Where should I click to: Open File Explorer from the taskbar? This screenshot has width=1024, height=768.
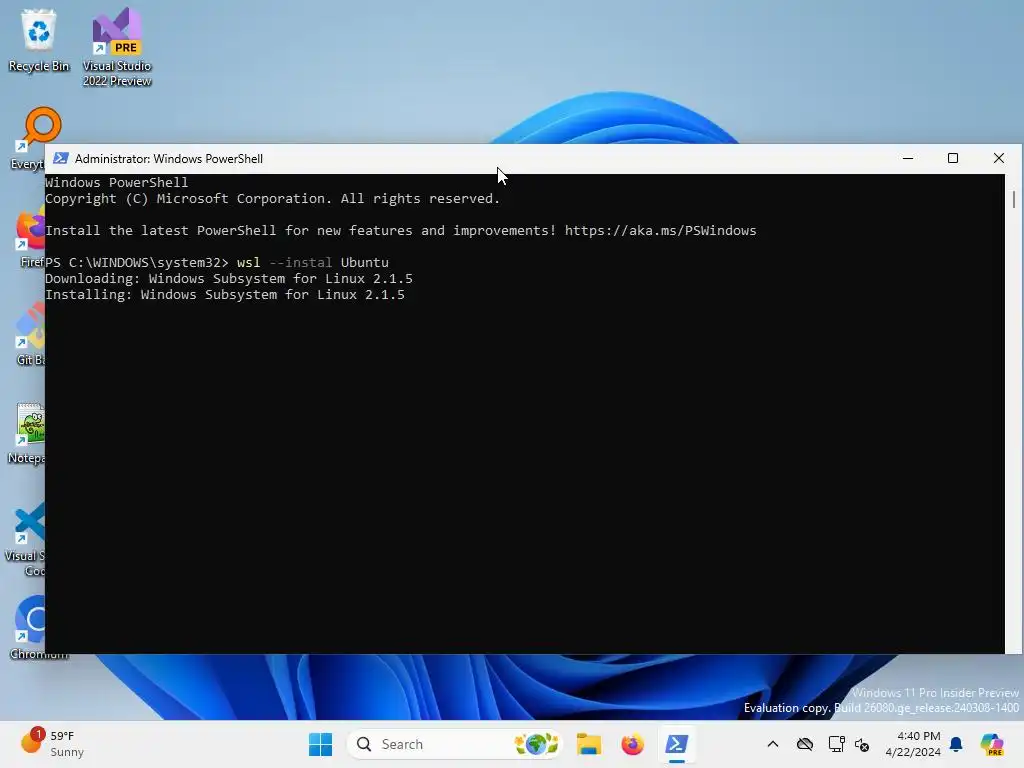(x=588, y=744)
